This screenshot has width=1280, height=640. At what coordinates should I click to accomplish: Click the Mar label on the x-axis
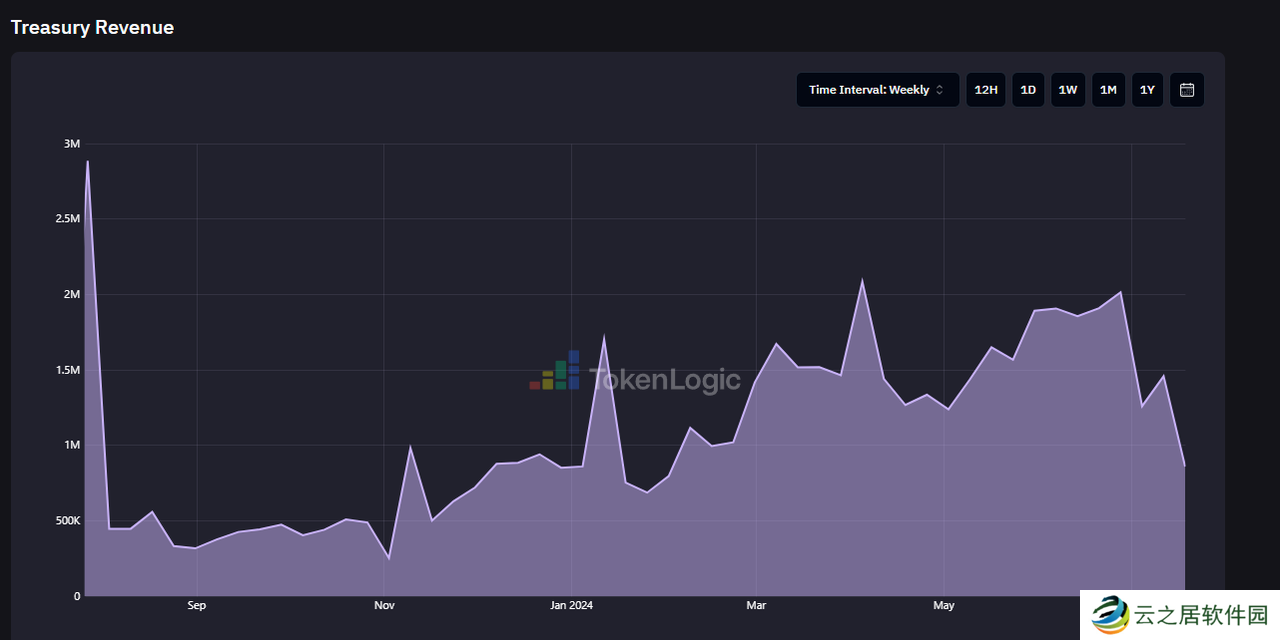(756, 605)
